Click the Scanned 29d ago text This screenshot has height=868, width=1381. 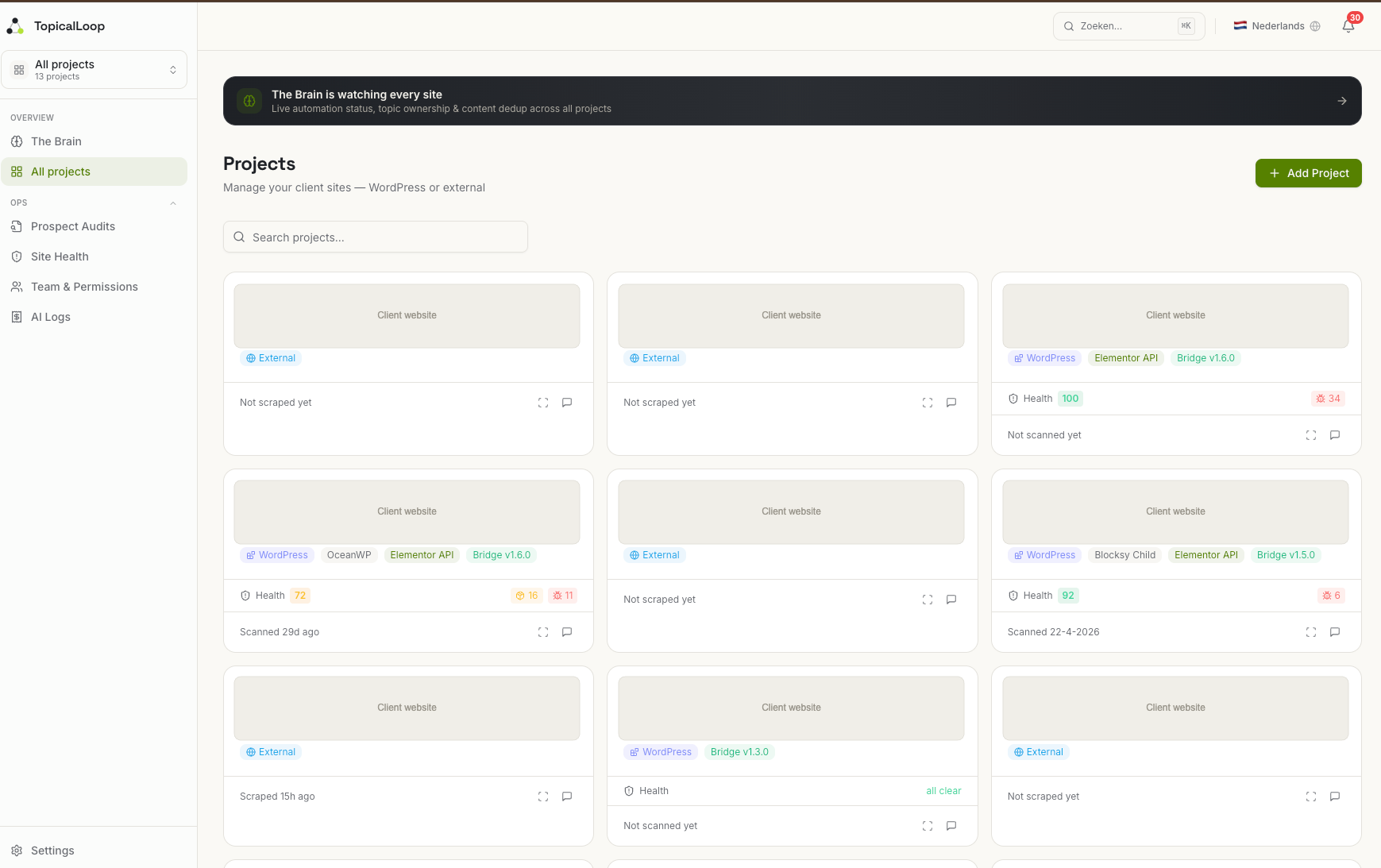click(x=280, y=632)
